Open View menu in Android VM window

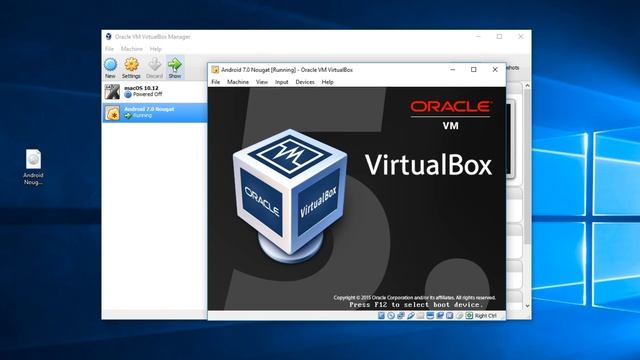(x=262, y=82)
